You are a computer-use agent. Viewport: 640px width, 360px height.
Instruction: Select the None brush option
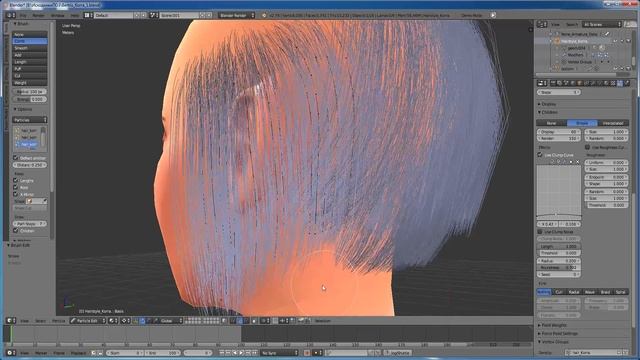pos(30,34)
